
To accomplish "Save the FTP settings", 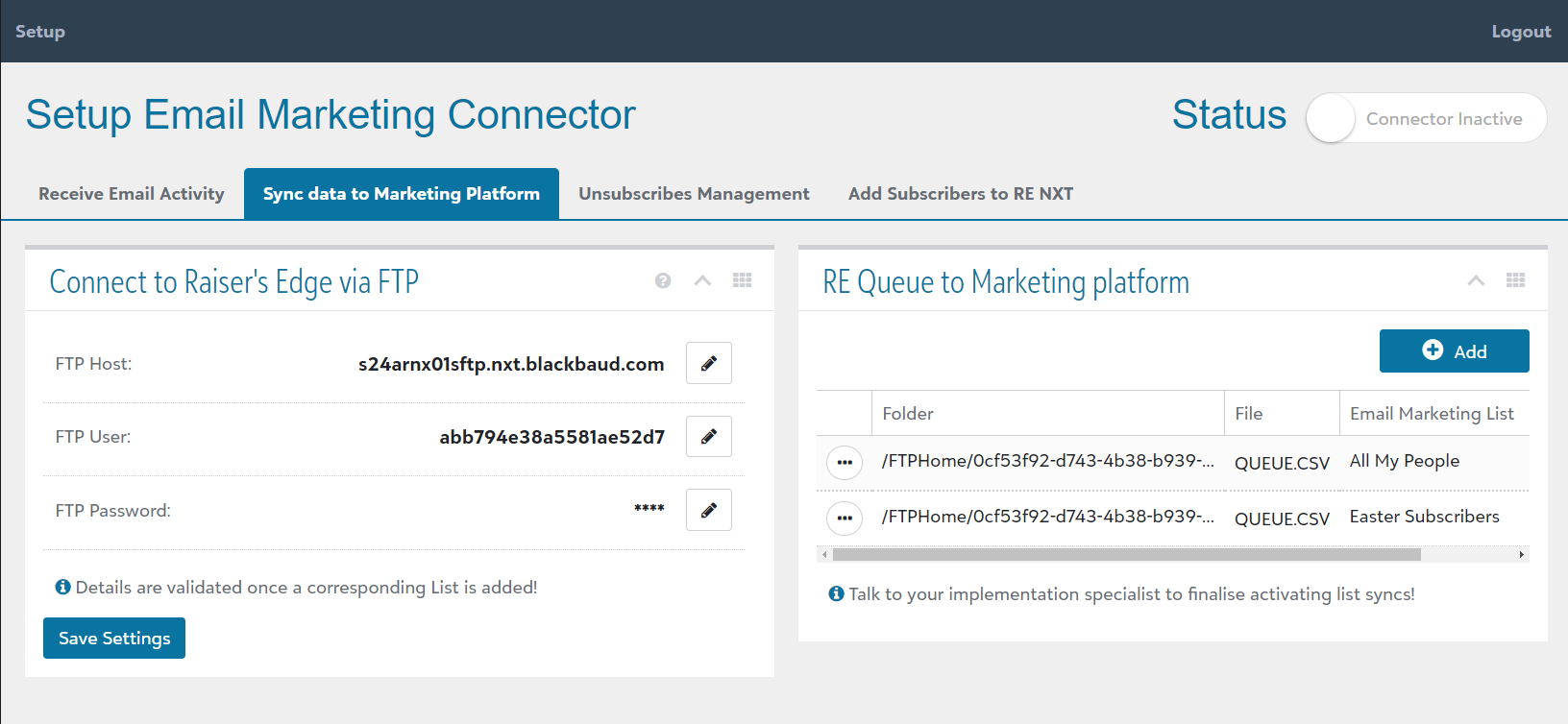I will point(114,639).
